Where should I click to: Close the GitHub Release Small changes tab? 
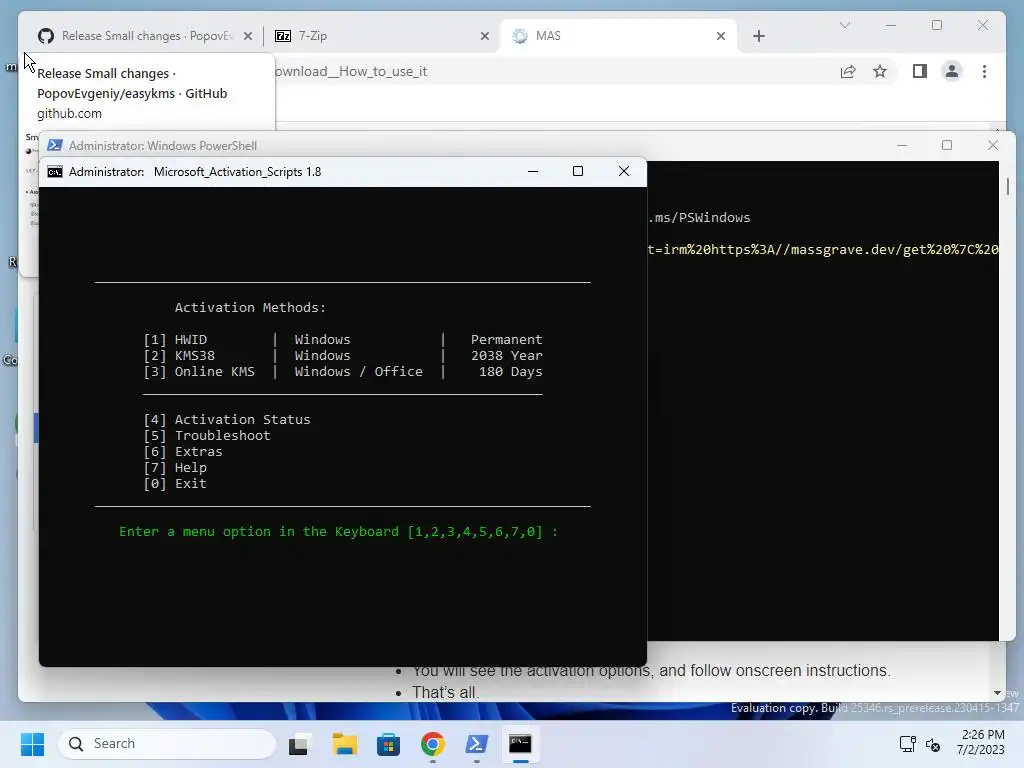pos(248,36)
